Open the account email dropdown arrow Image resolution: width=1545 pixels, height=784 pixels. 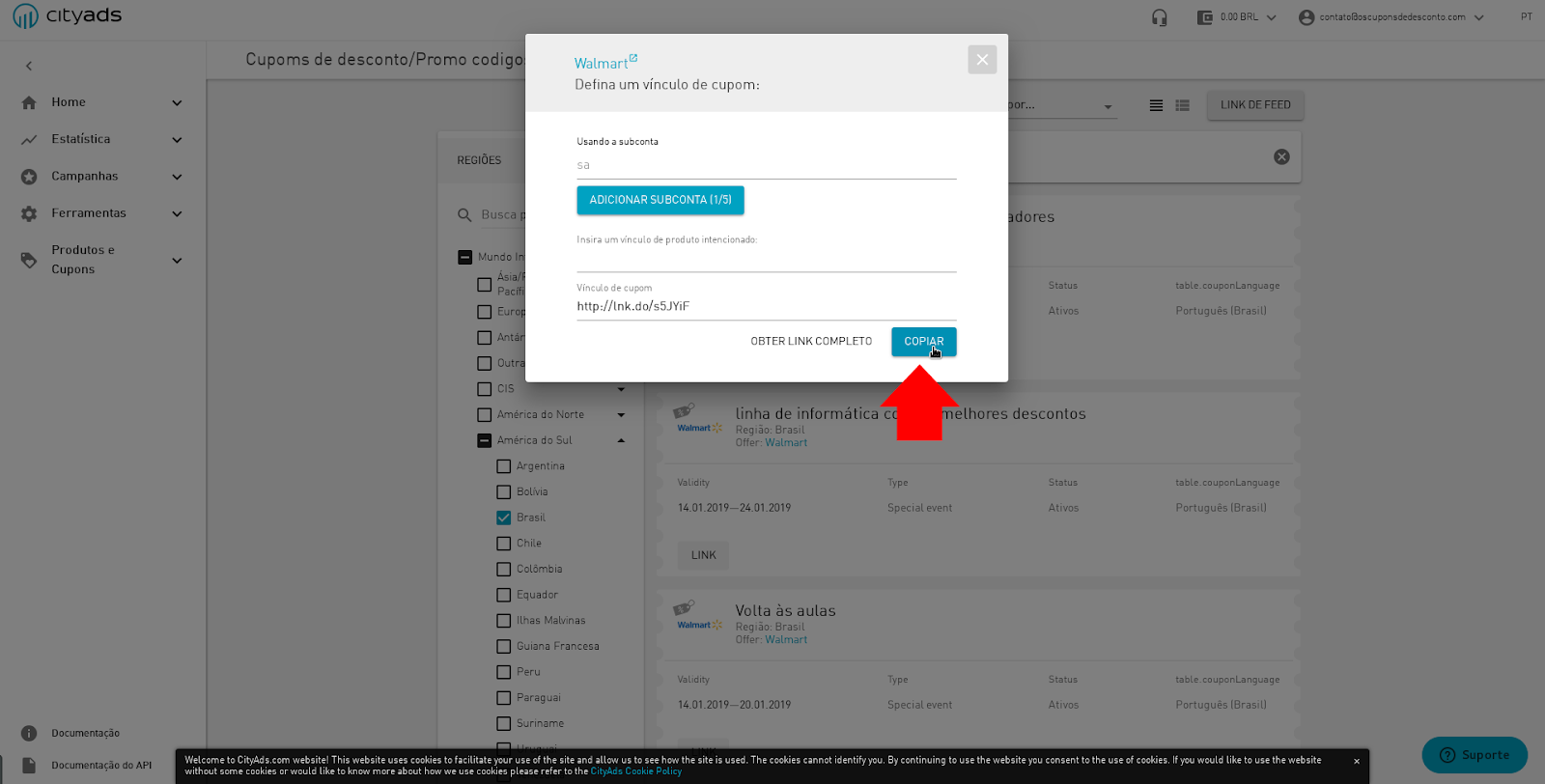pos(1478,17)
